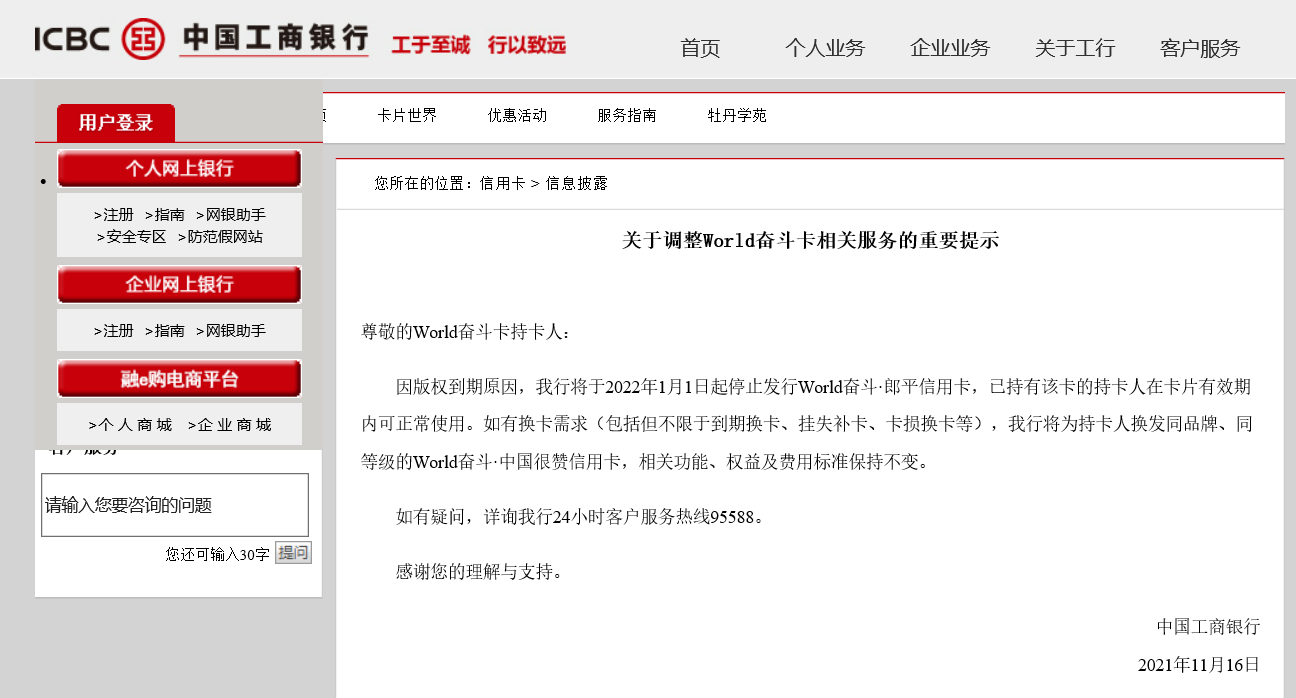Click the 中国工商银行 signature under the notice
This screenshot has width=1296, height=698.
click(x=1208, y=627)
